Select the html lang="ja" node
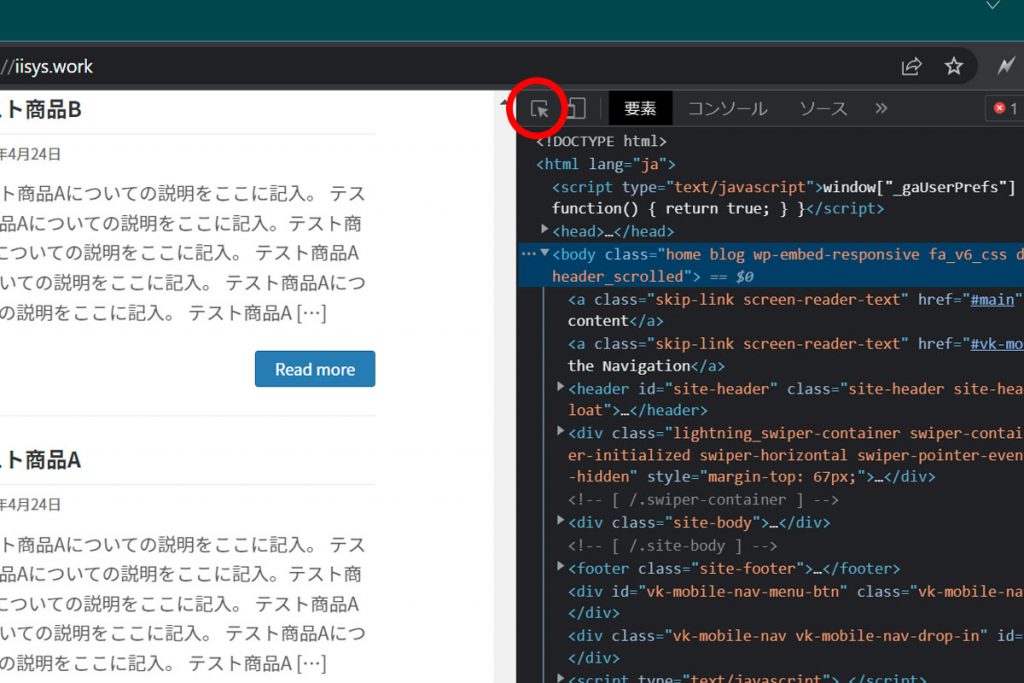 [x=605, y=164]
